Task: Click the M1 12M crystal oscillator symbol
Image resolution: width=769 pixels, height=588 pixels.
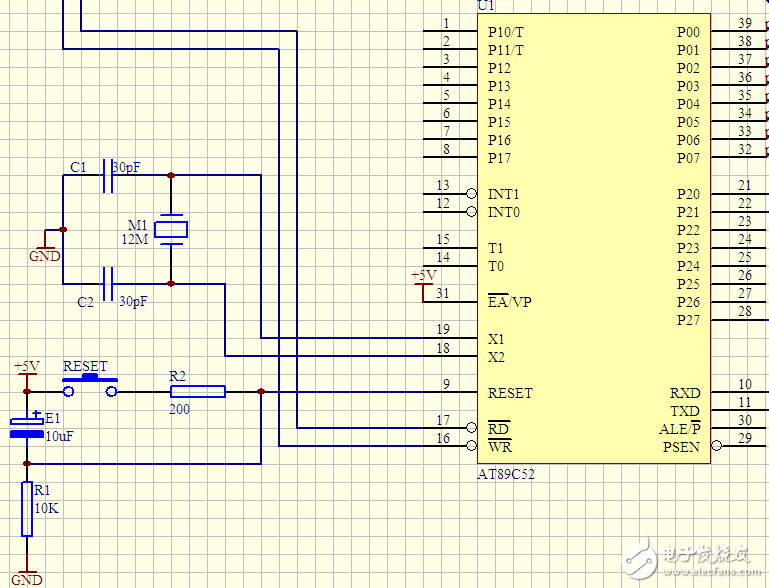Action: (x=173, y=229)
